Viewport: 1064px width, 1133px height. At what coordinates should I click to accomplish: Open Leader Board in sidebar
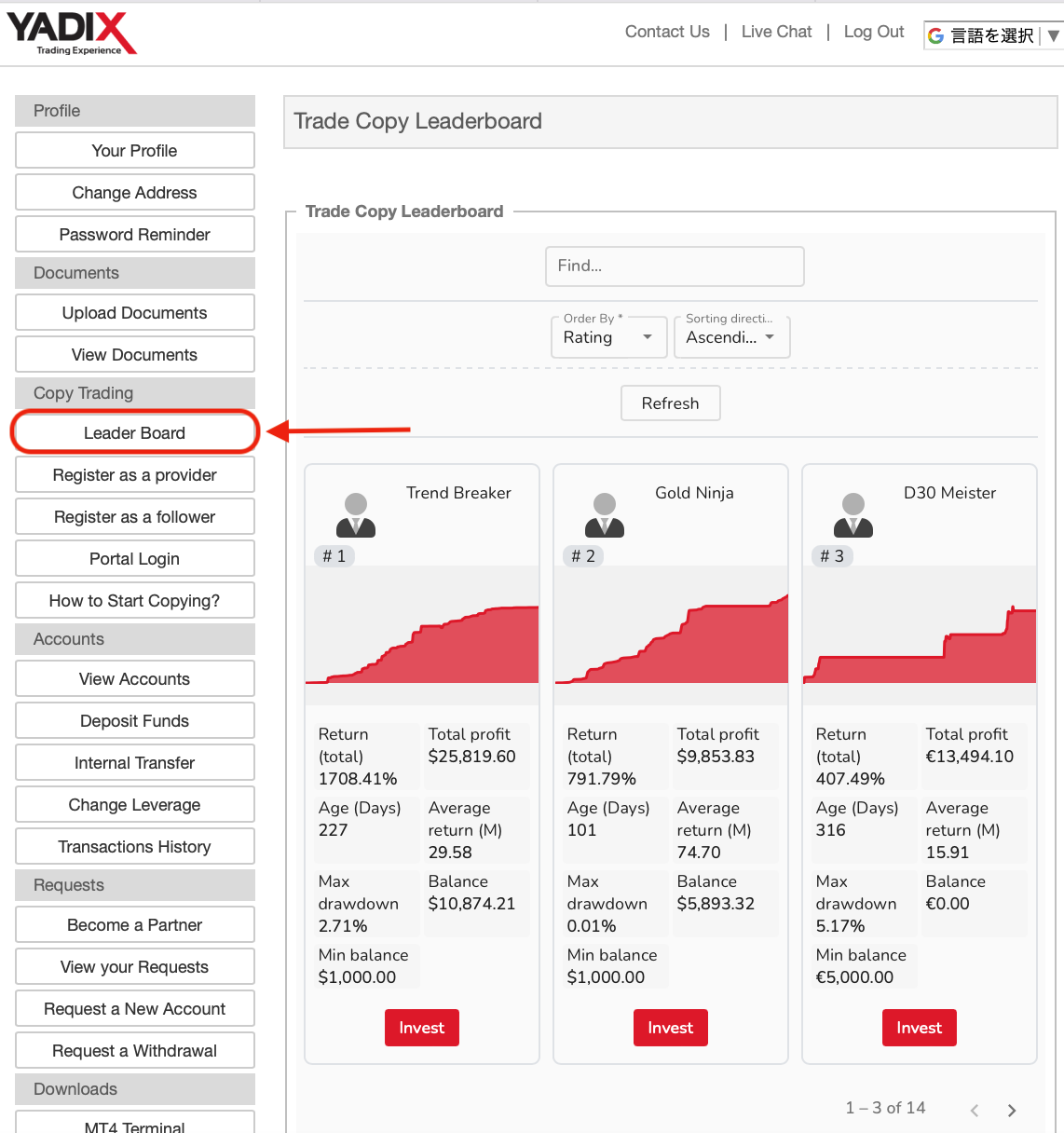(x=135, y=433)
